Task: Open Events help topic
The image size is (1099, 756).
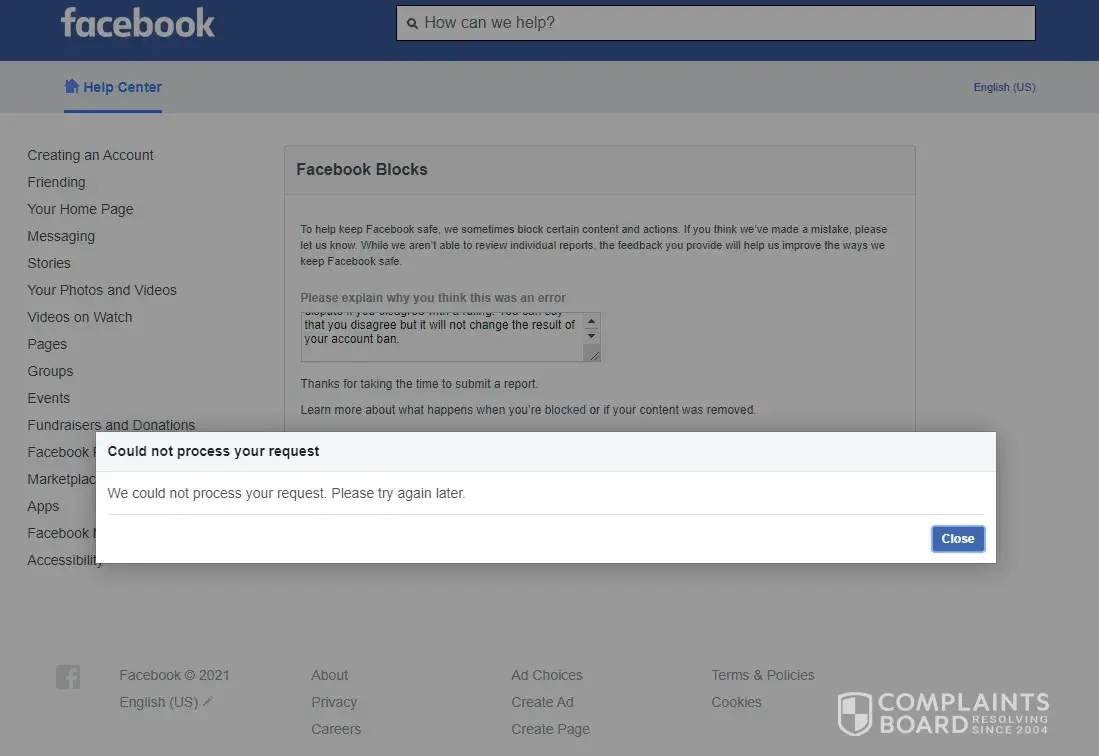Action: [48, 398]
